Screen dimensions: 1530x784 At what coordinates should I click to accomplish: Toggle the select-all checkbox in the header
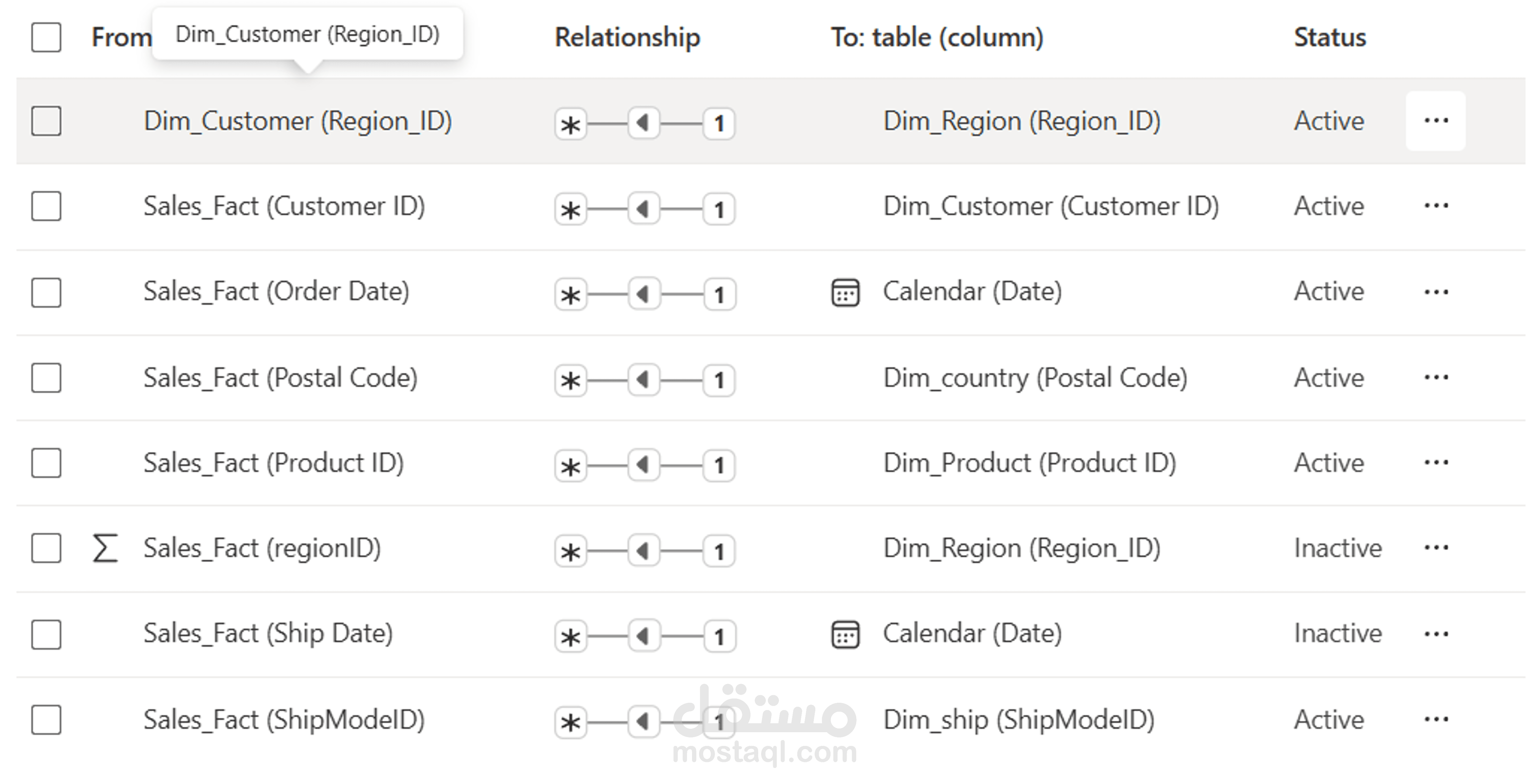tap(46, 37)
